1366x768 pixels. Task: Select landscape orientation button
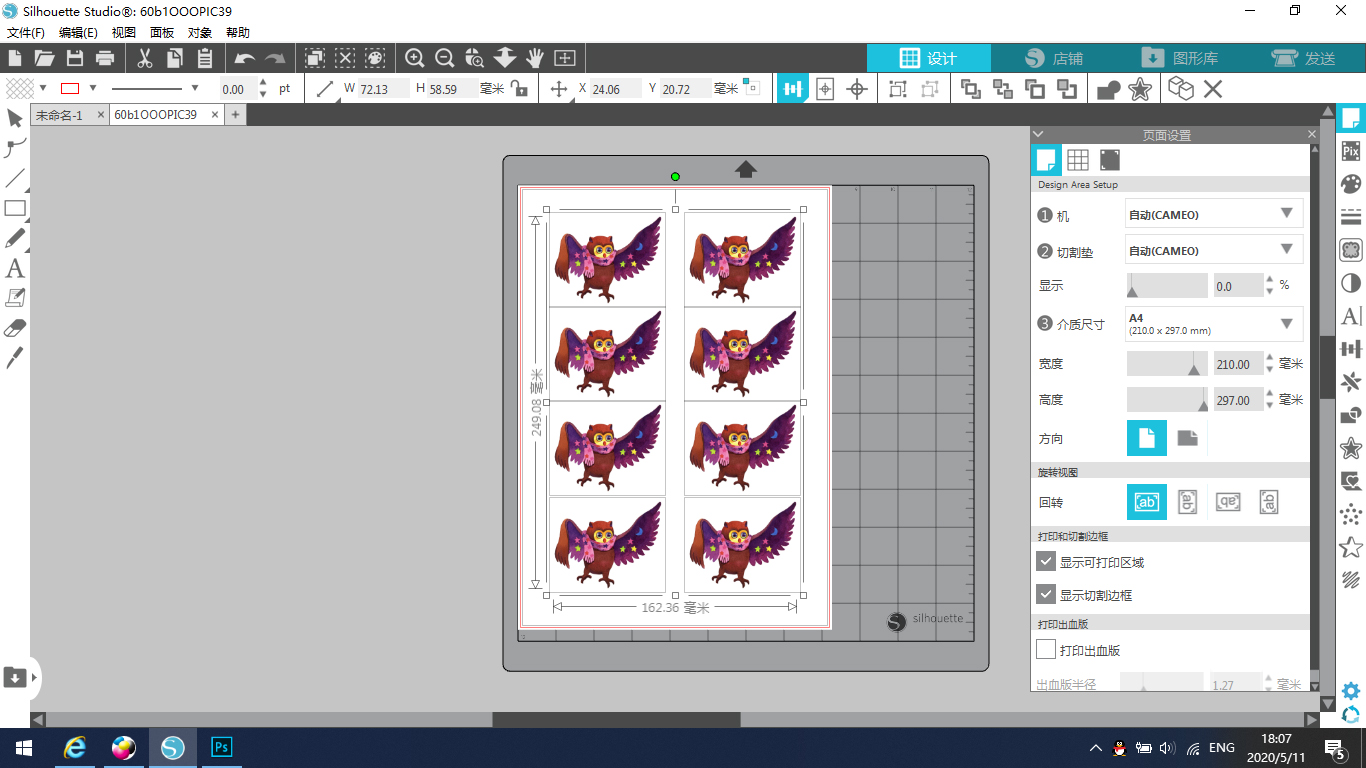(x=1187, y=438)
